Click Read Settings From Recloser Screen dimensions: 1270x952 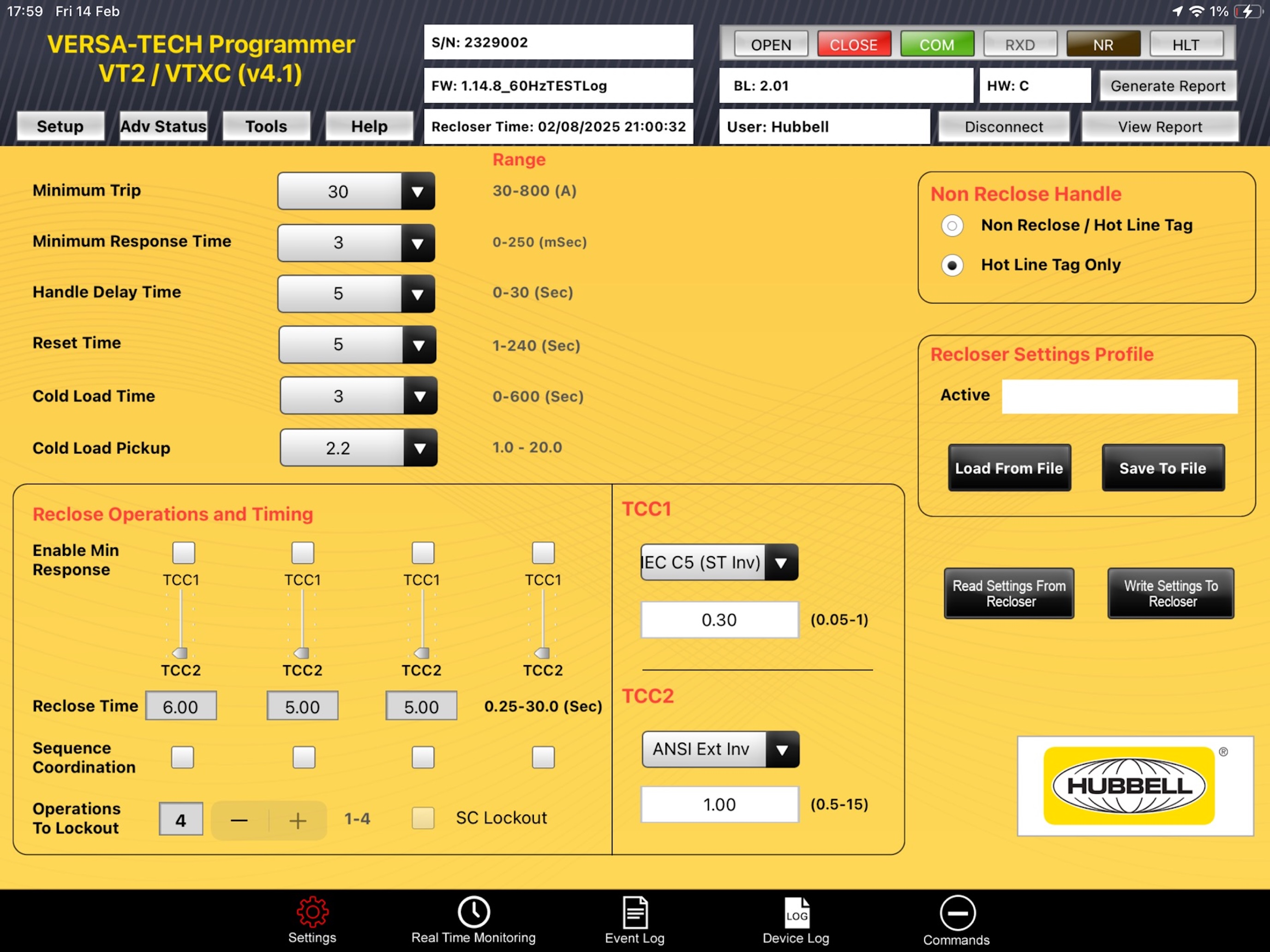1009,593
